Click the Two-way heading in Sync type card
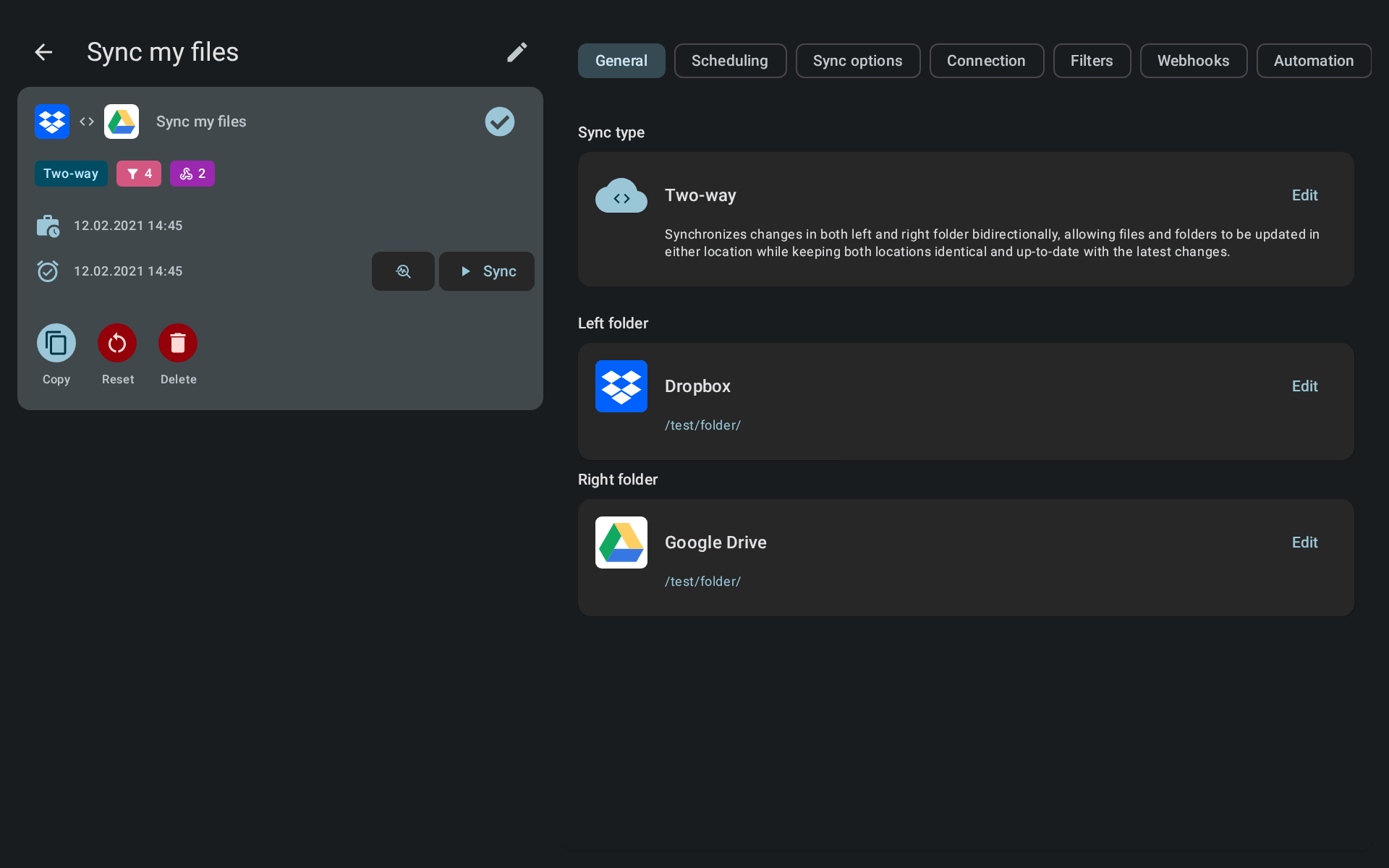Image resolution: width=1389 pixels, height=868 pixels. (700, 195)
